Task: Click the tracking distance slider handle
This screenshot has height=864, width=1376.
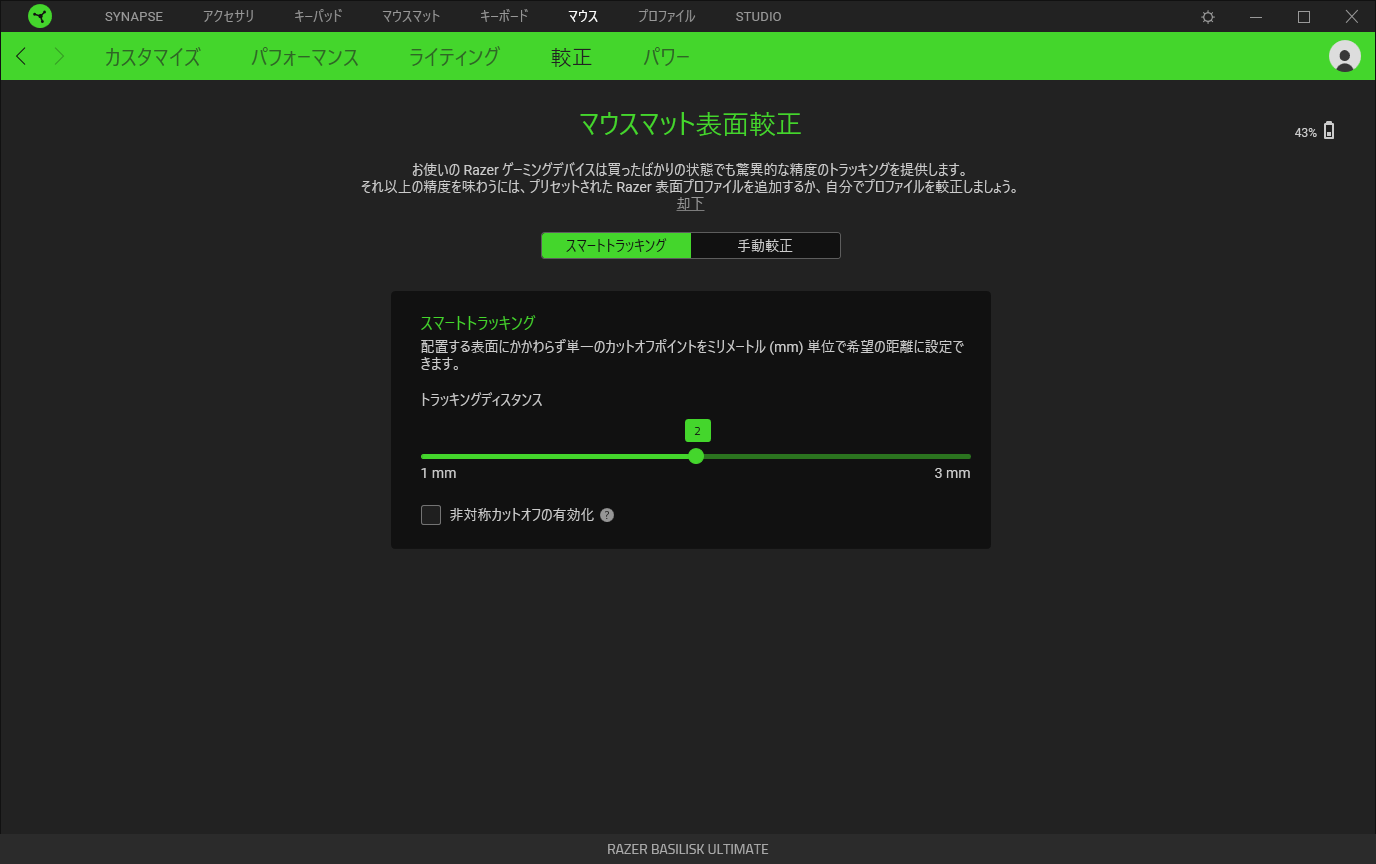Action: pyautogui.click(x=696, y=456)
